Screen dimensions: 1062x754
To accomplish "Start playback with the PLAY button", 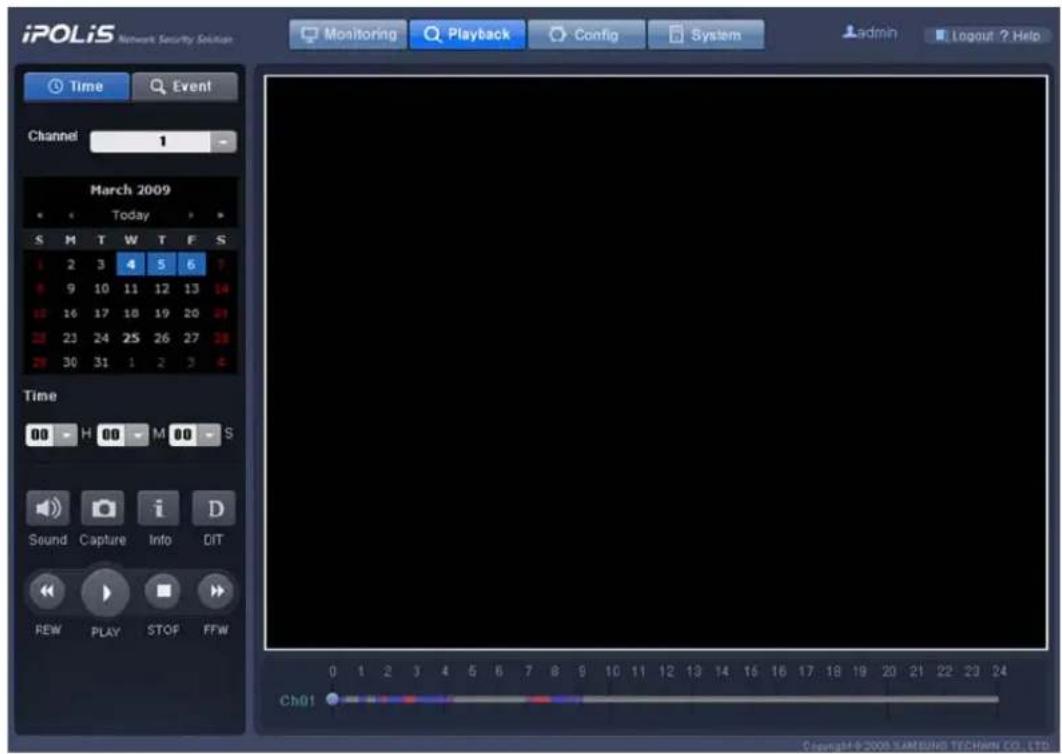I will tap(105, 593).
